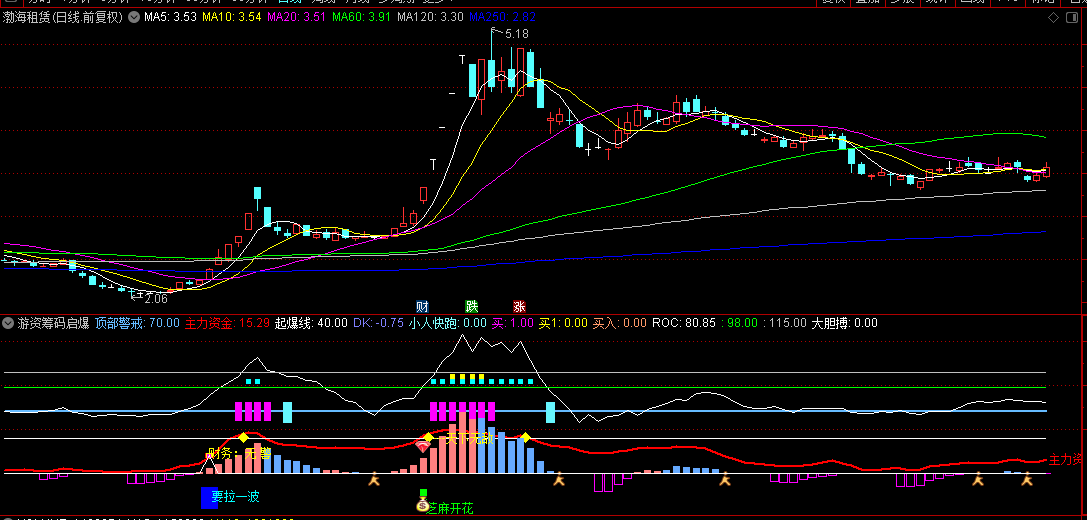Click the rightmost orange figure signal icon
1087x520 pixels.
point(1026,480)
